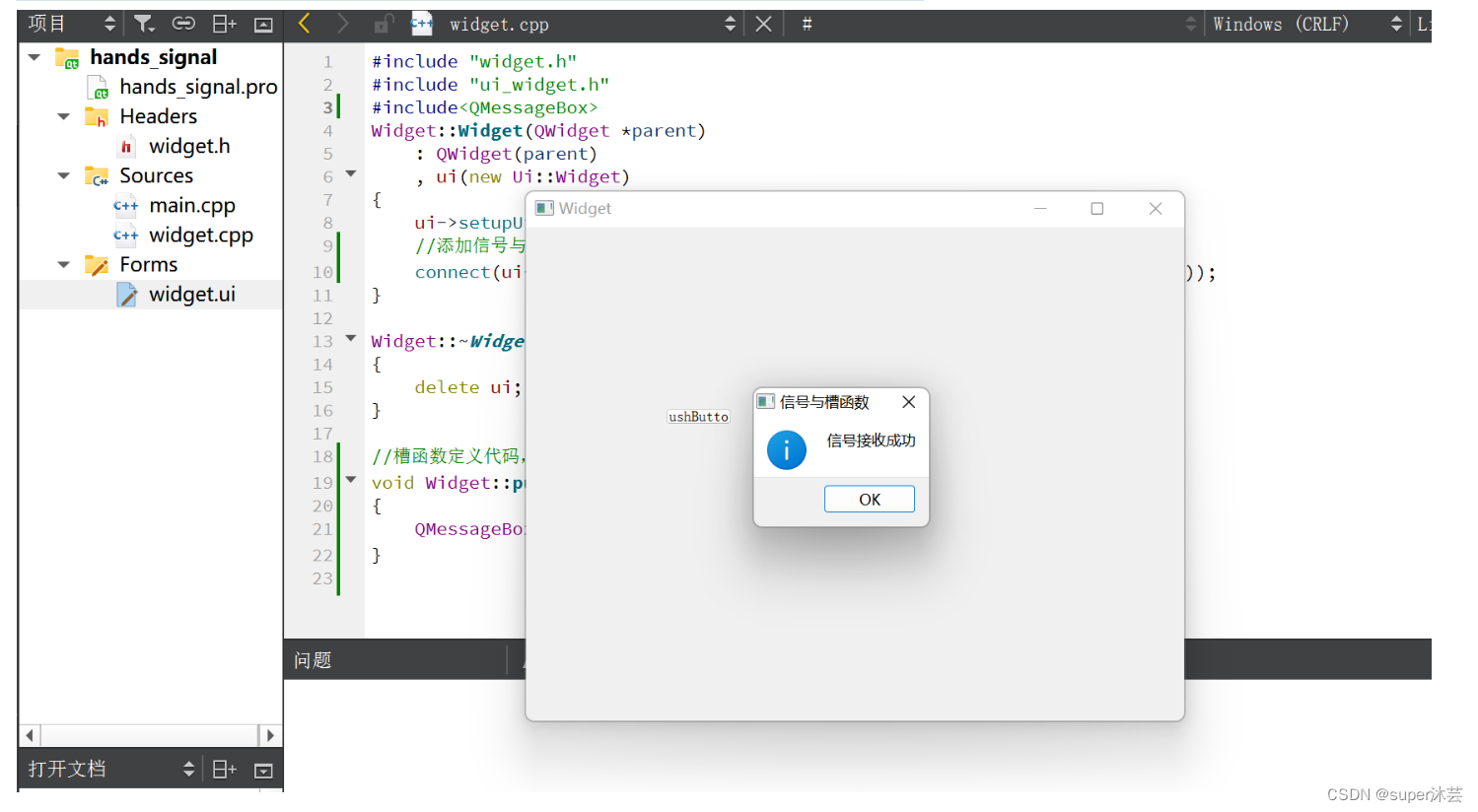Close the project side panel with its top-right icon
The width and height of the screenshot is (1478, 812).
(263, 25)
